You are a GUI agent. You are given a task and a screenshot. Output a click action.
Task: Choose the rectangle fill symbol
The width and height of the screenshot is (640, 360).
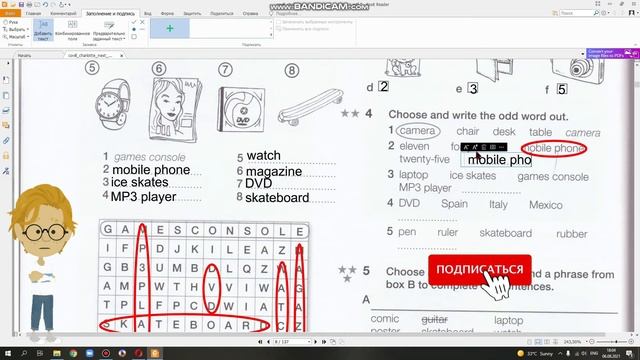point(134,37)
